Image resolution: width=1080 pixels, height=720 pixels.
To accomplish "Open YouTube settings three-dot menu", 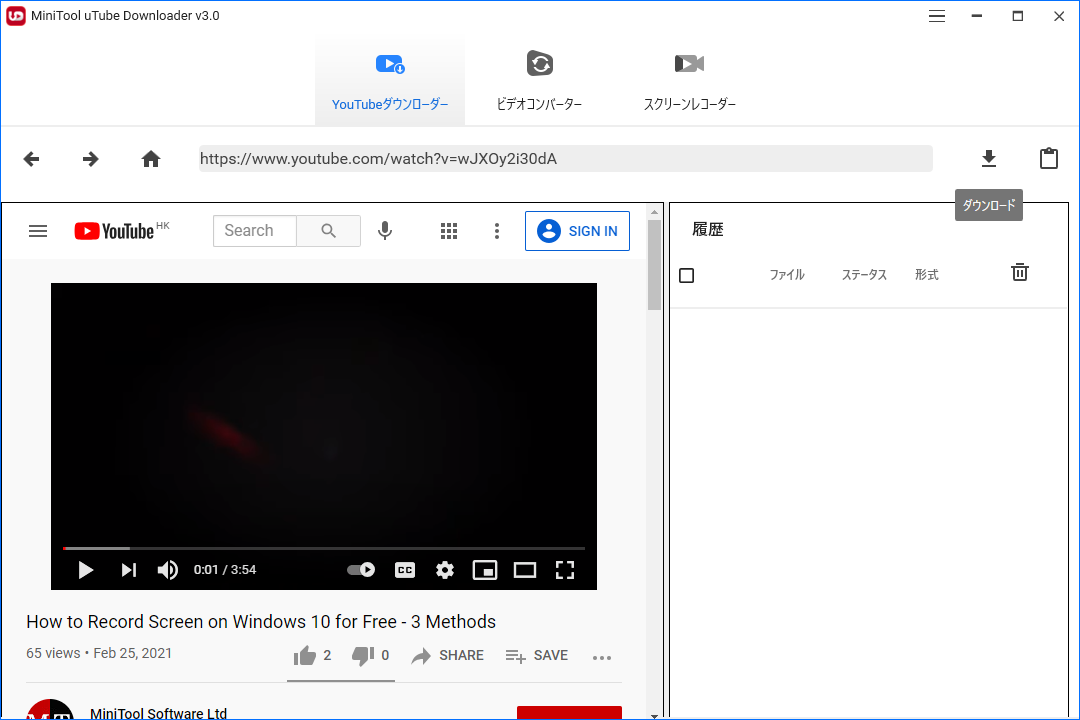I will 497,231.
